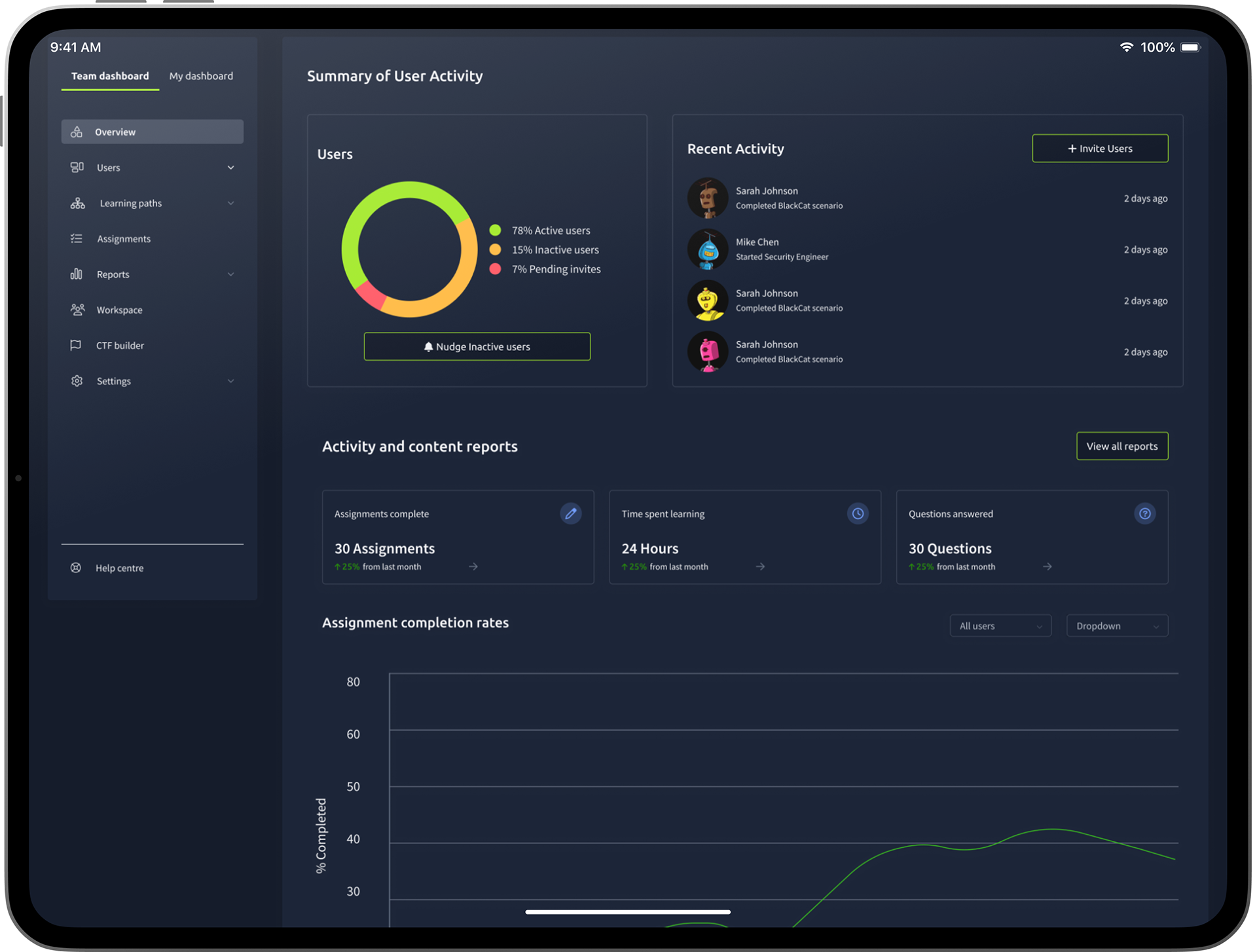Image resolution: width=1257 pixels, height=952 pixels.
Task: Click the green Active users legend dot
Action: click(495, 230)
